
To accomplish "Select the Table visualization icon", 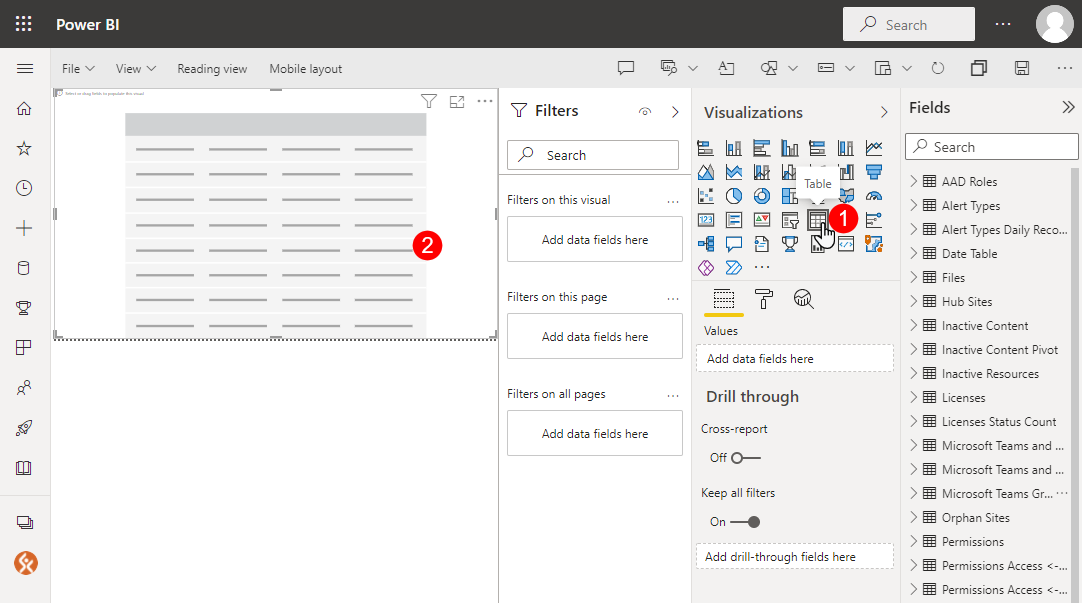I will 817,220.
